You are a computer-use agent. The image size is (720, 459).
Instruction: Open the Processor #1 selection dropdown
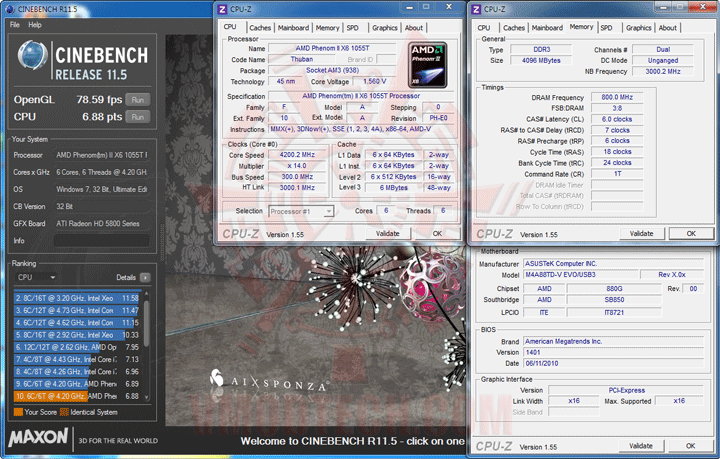301,211
